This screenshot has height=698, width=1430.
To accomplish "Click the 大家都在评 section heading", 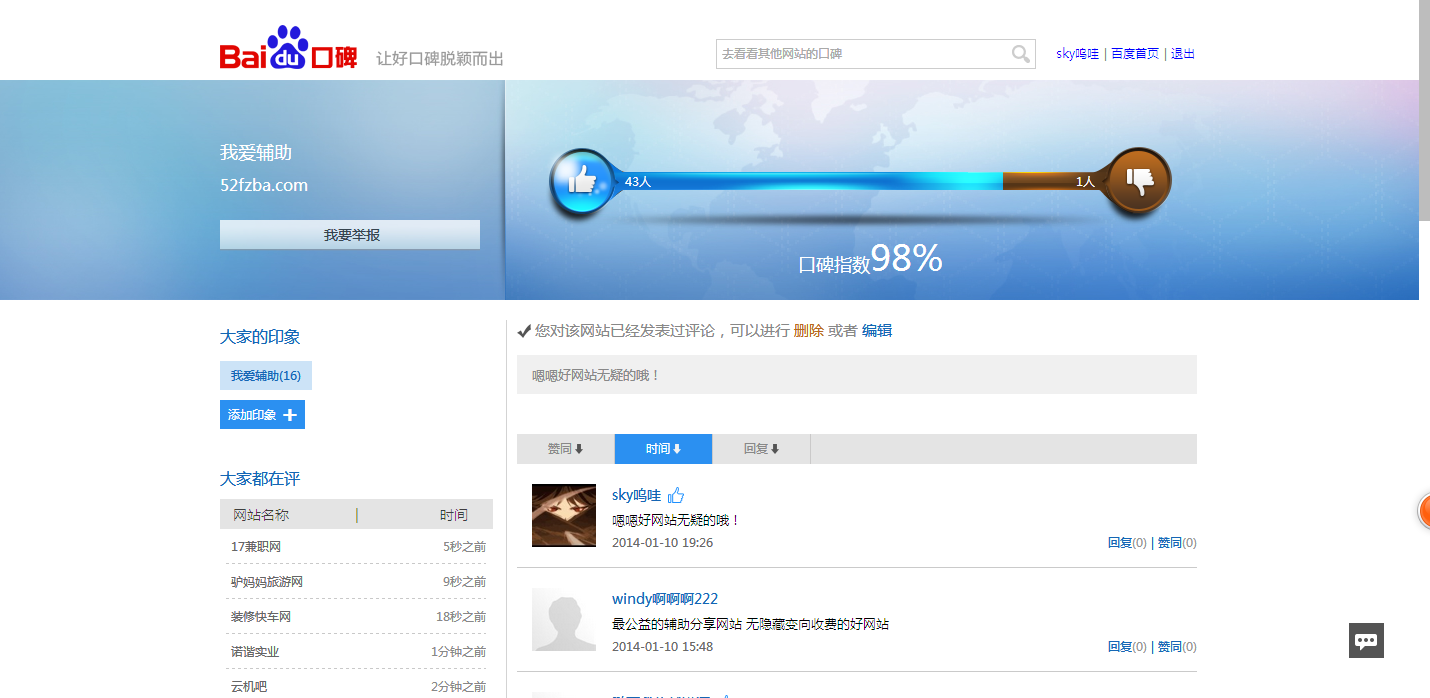I will pyautogui.click(x=260, y=479).
